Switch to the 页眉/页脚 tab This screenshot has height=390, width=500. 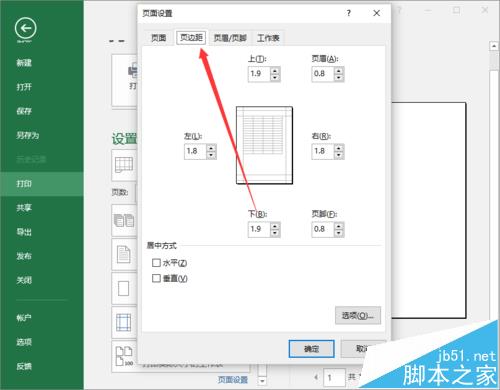pos(230,38)
